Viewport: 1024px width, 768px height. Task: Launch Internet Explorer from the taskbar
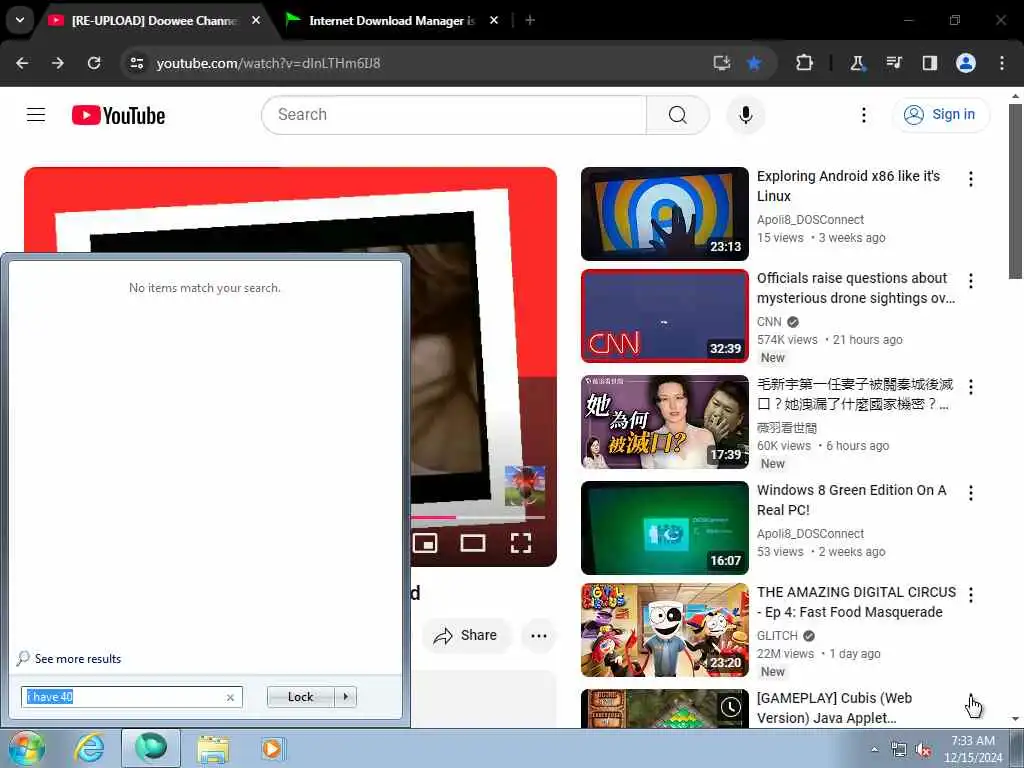89,748
